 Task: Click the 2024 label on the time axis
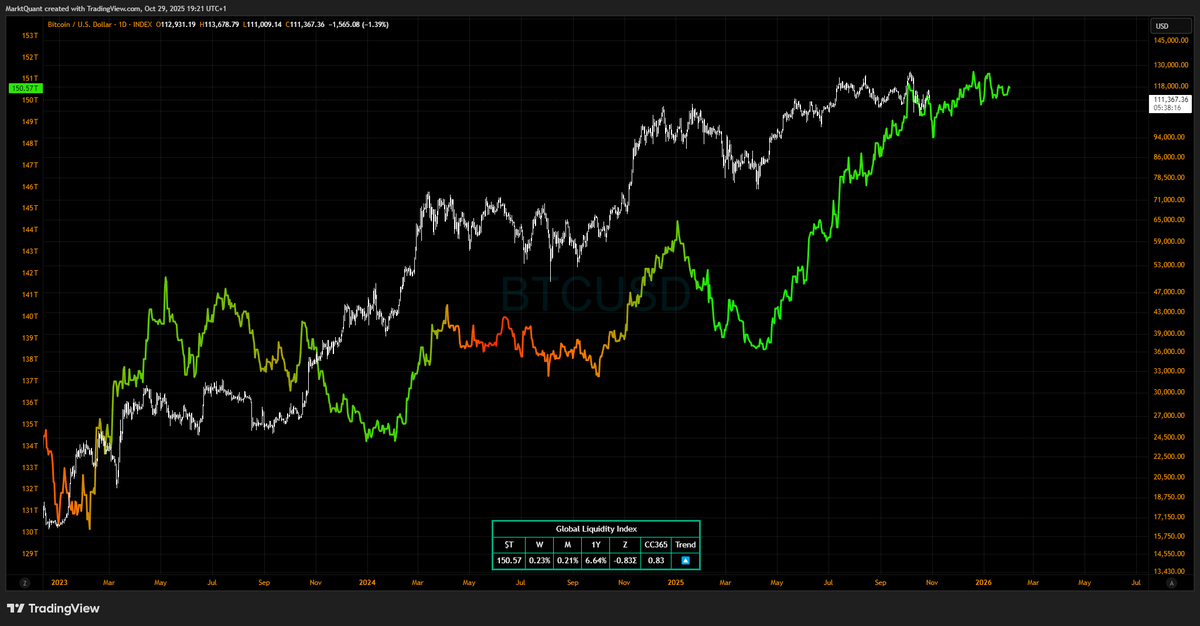366,581
